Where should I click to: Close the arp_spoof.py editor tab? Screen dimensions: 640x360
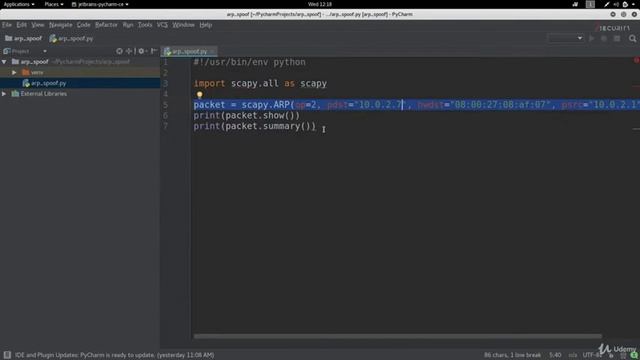[213, 51]
